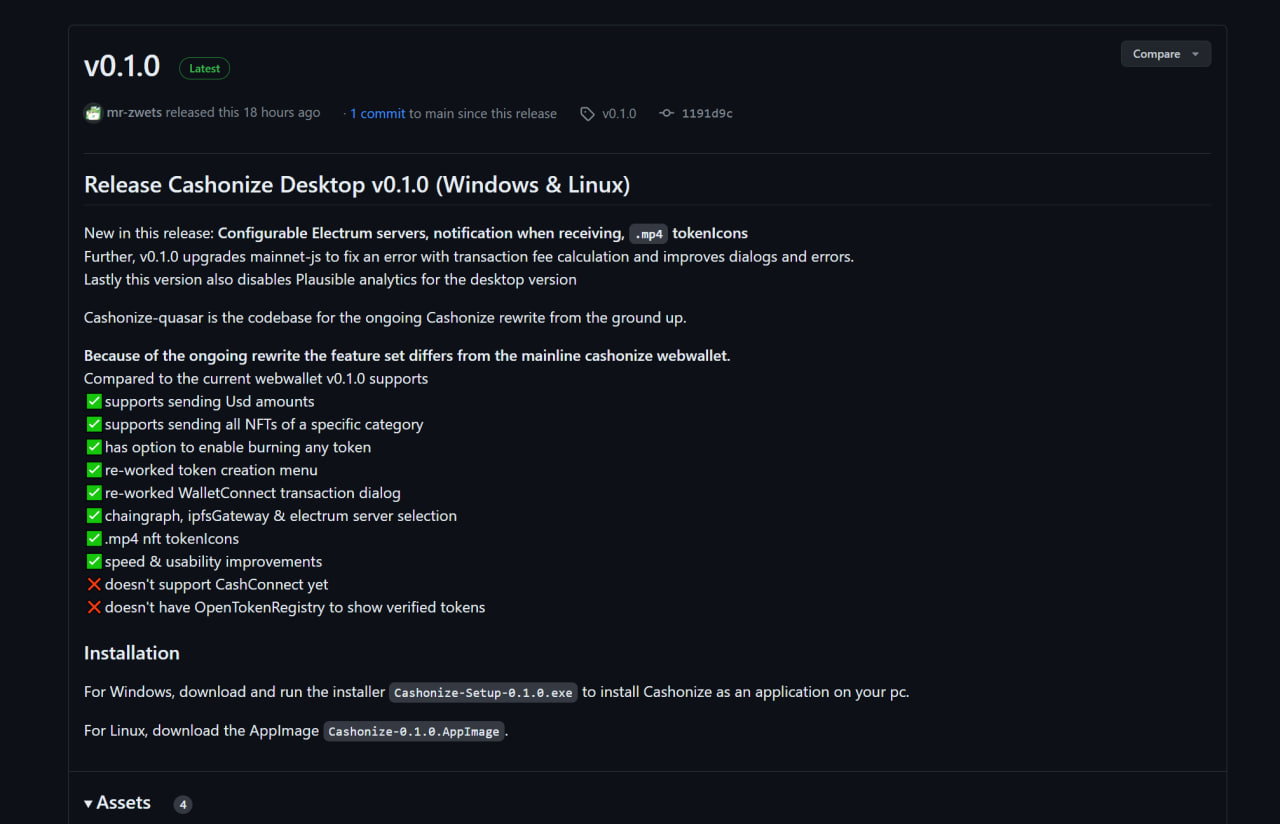Collapse the Assets section triangle
The image size is (1280, 824).
point(89,803)
